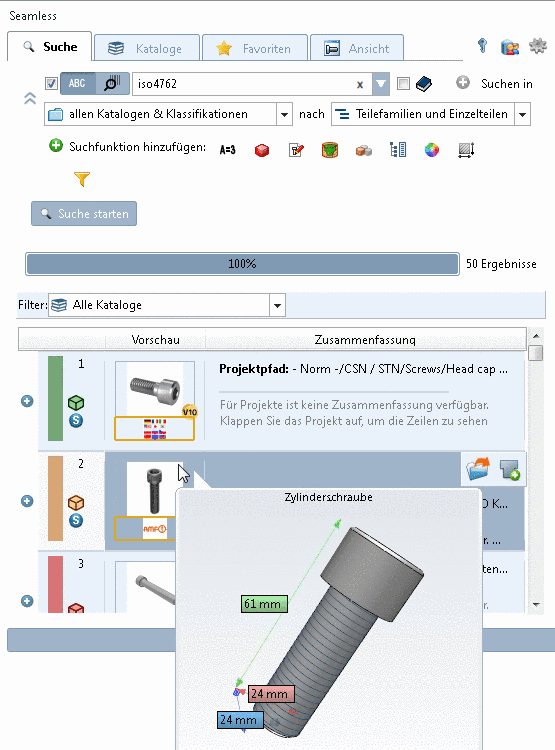555x750 pixels.
Task: Add blue classification tree search icon
Action: click(x=398, y=150)
